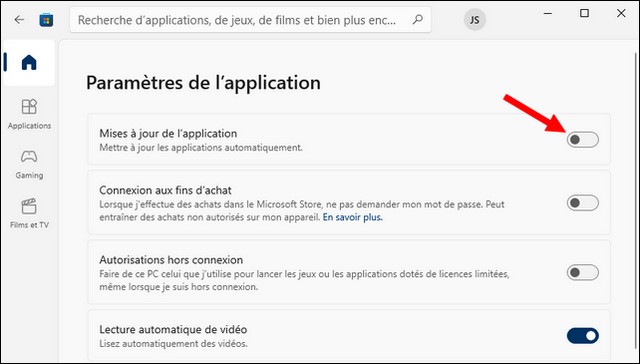Turn on Autorisations hors connexion switch
Screen dimensions: 640x364
(582, 272)
